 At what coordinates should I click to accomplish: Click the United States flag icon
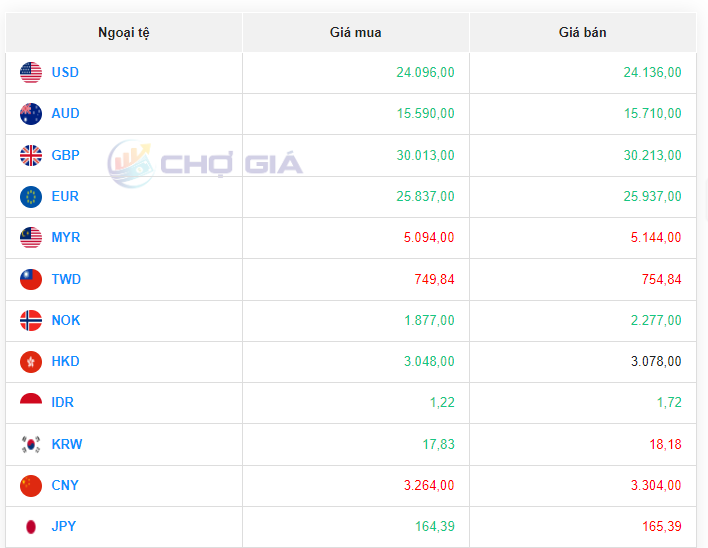pos(31,72)
